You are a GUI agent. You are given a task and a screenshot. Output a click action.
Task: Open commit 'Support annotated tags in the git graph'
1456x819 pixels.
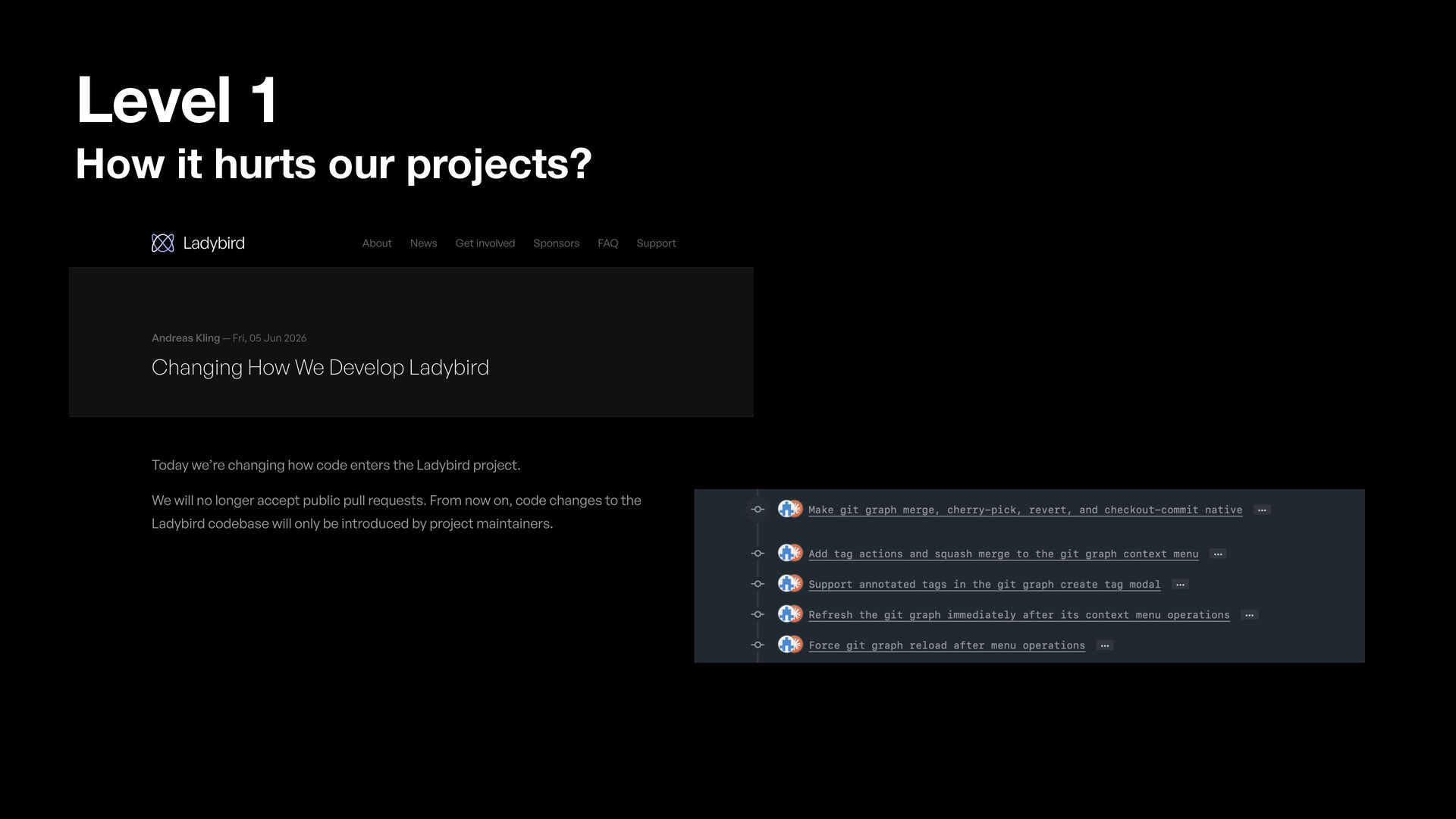pos(984,584)
